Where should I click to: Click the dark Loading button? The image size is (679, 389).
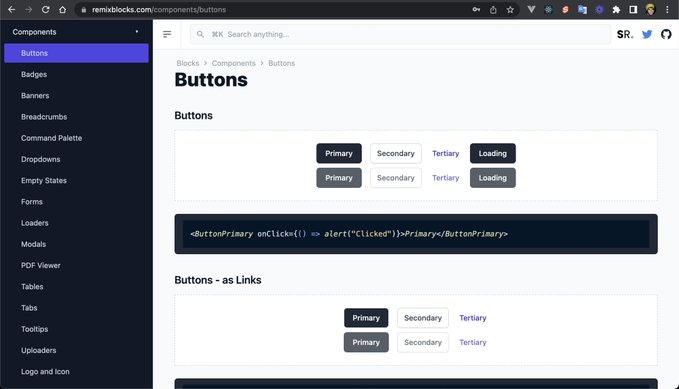point(493,153)
